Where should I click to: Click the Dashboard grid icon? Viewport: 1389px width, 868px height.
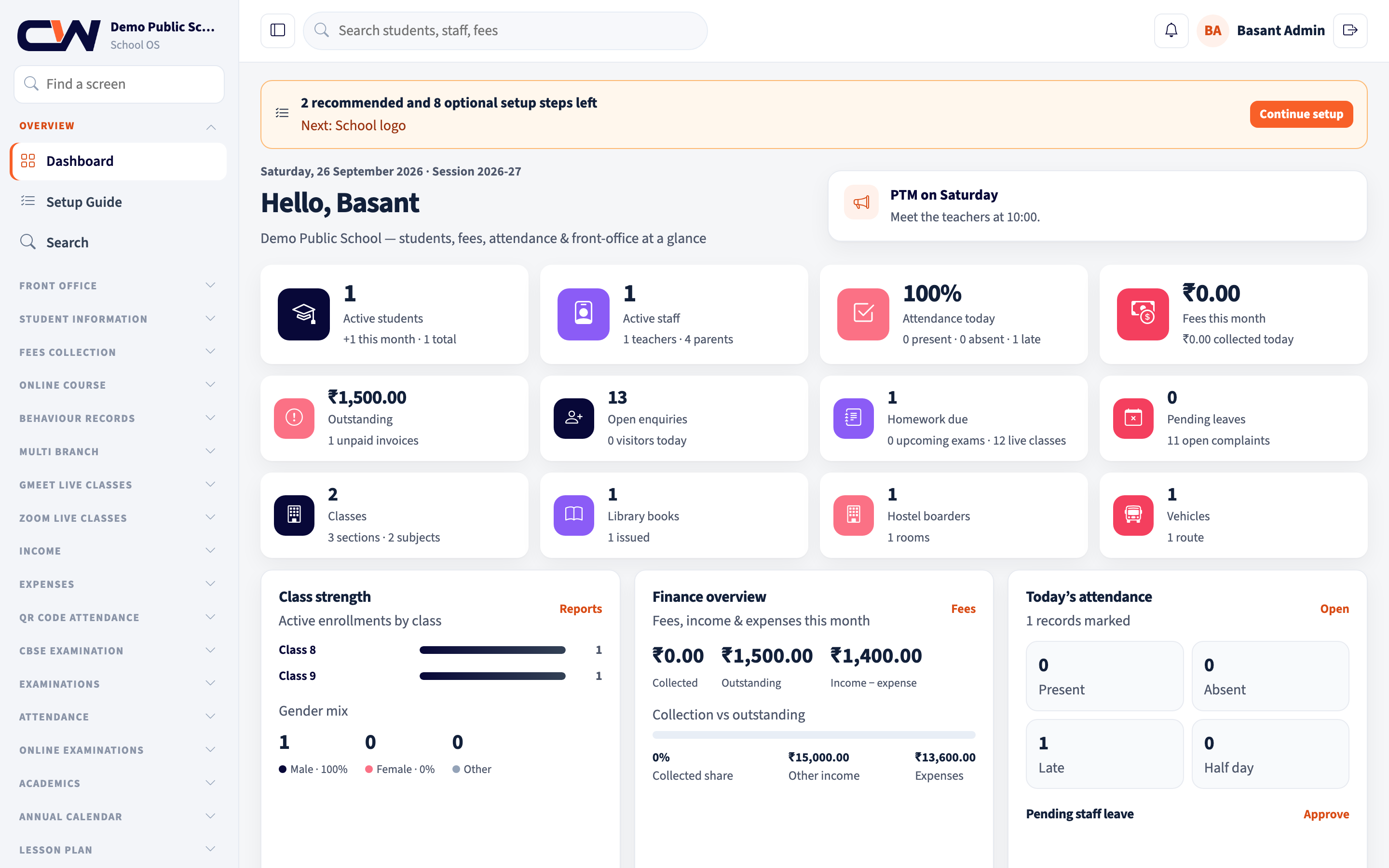[x=28, y=161]
